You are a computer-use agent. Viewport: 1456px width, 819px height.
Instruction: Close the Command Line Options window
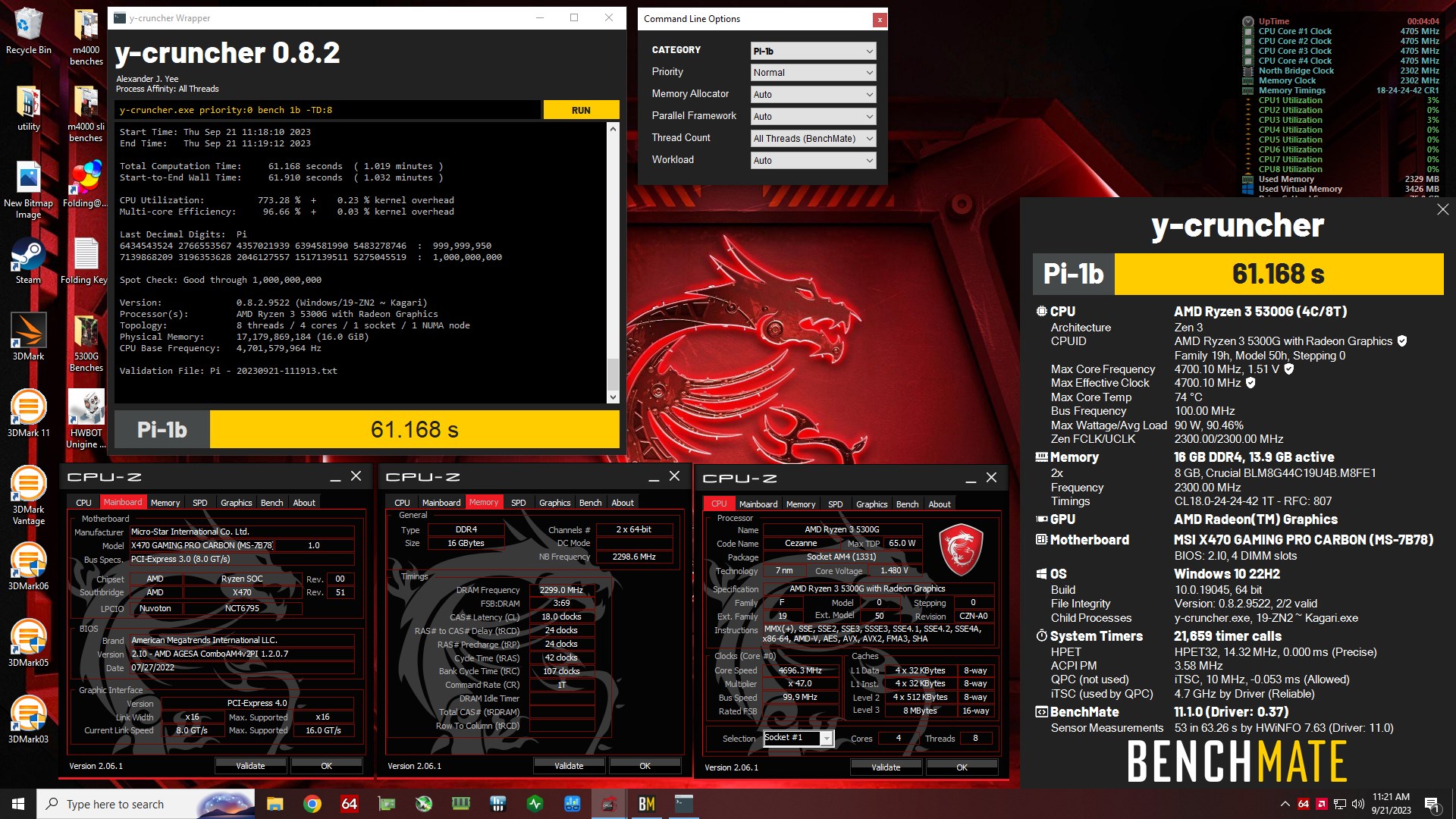(x=880, y=20)
